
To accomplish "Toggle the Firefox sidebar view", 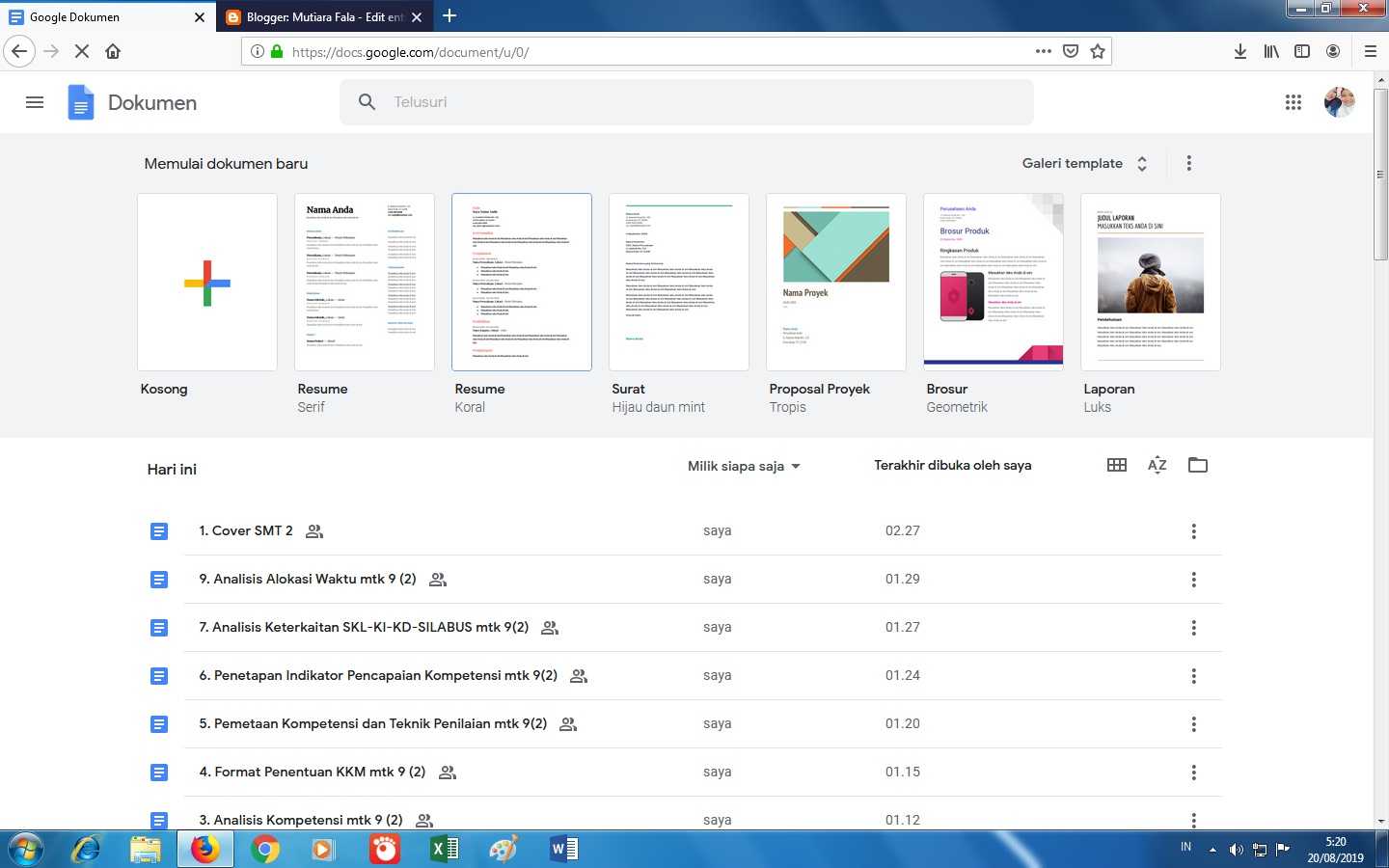I will click(x=1302, y=51).
